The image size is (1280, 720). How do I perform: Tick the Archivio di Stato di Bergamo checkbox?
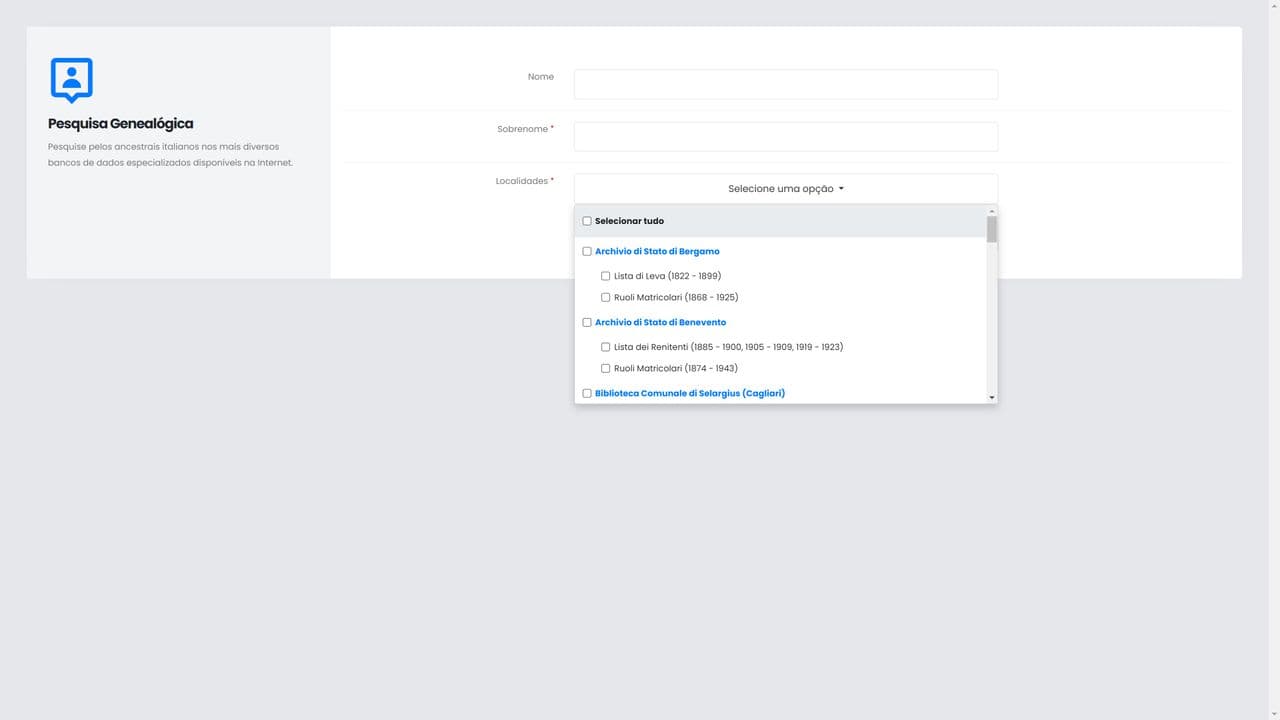coord(587,252)
